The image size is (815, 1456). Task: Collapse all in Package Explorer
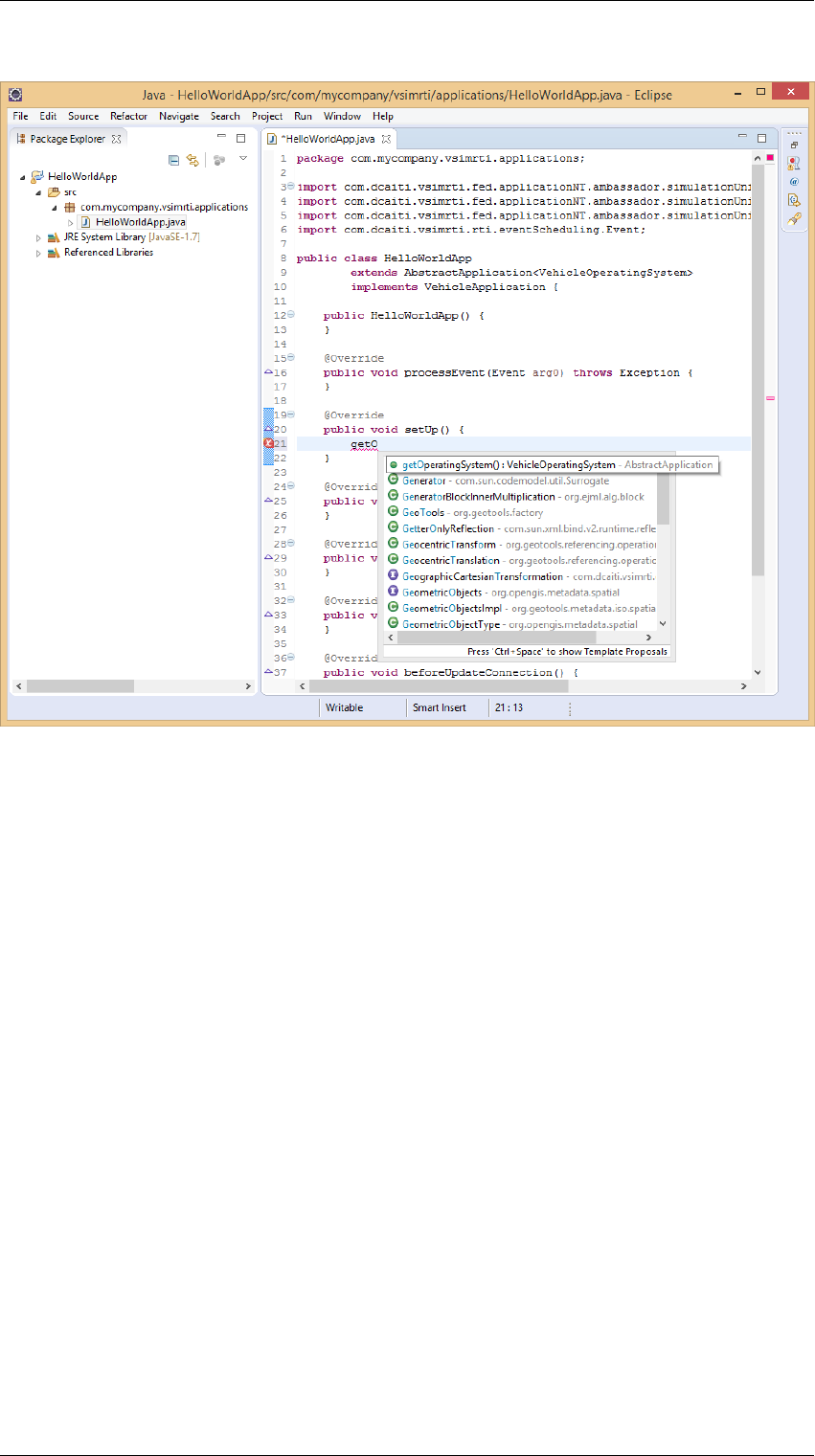pos(174,160)
